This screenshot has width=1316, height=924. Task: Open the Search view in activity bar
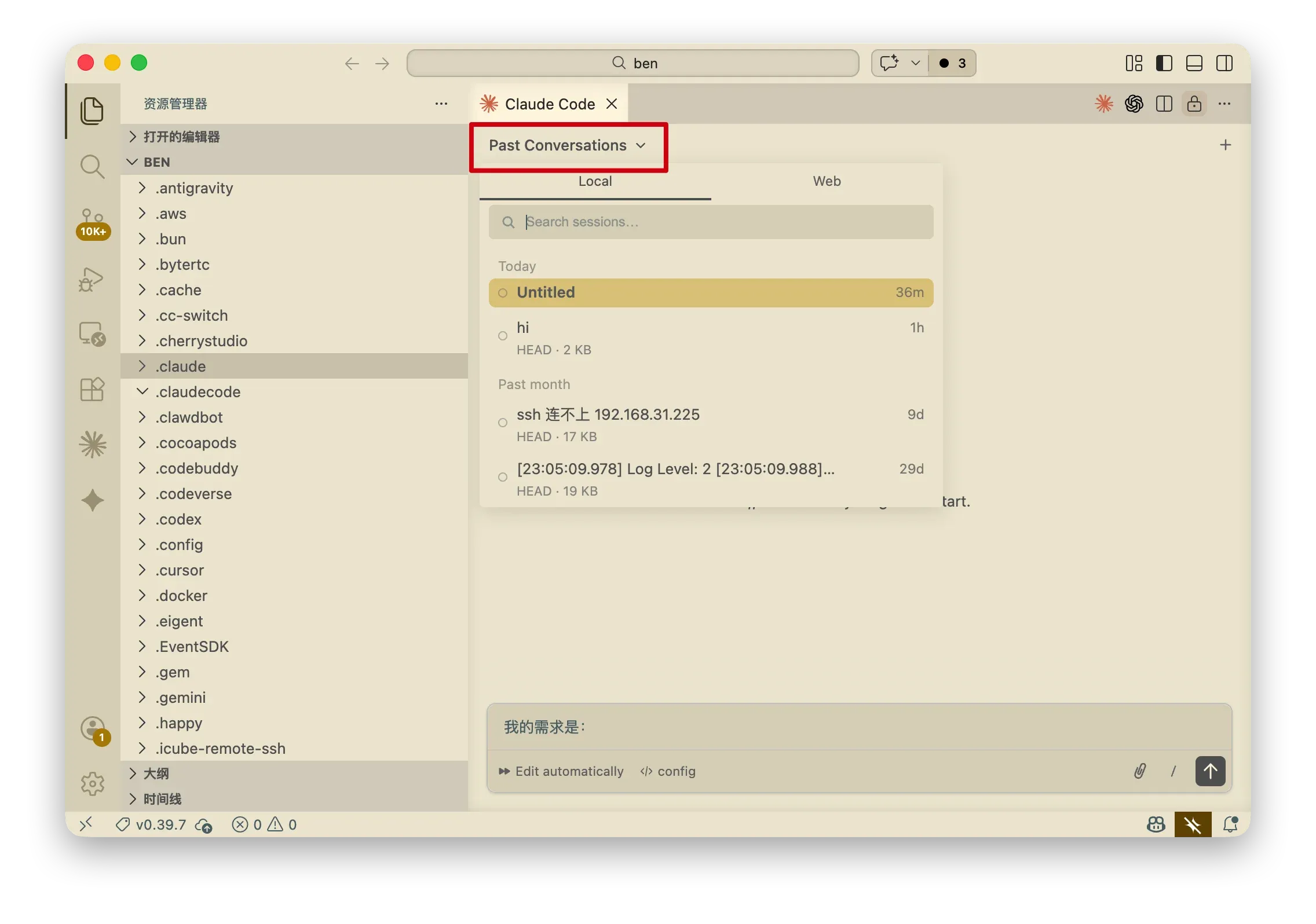click(92, 167)
